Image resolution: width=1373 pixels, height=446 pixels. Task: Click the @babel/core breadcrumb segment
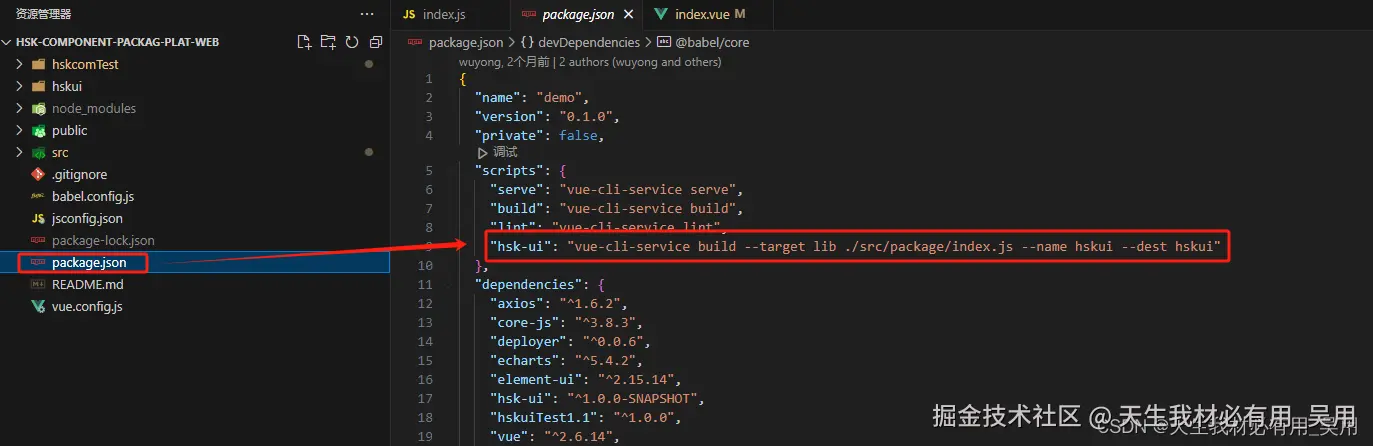712,42
